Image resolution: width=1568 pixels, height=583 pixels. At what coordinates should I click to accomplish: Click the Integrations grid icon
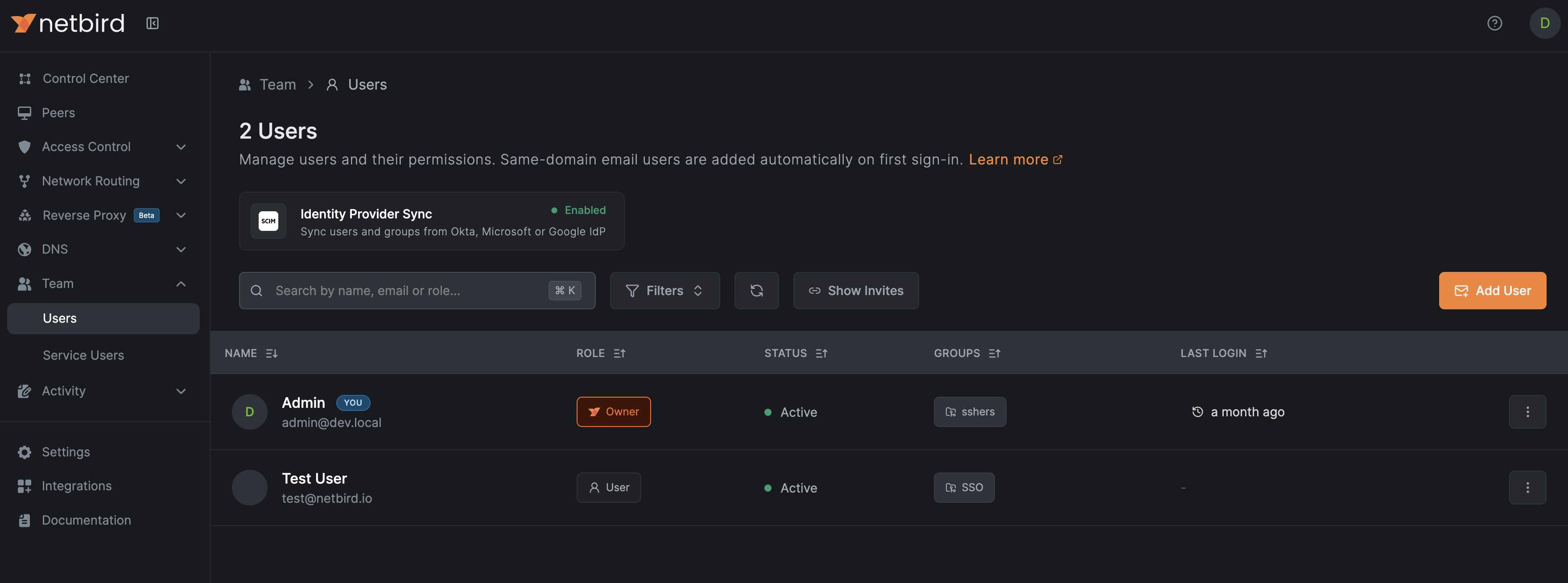(x=25, y=486)
